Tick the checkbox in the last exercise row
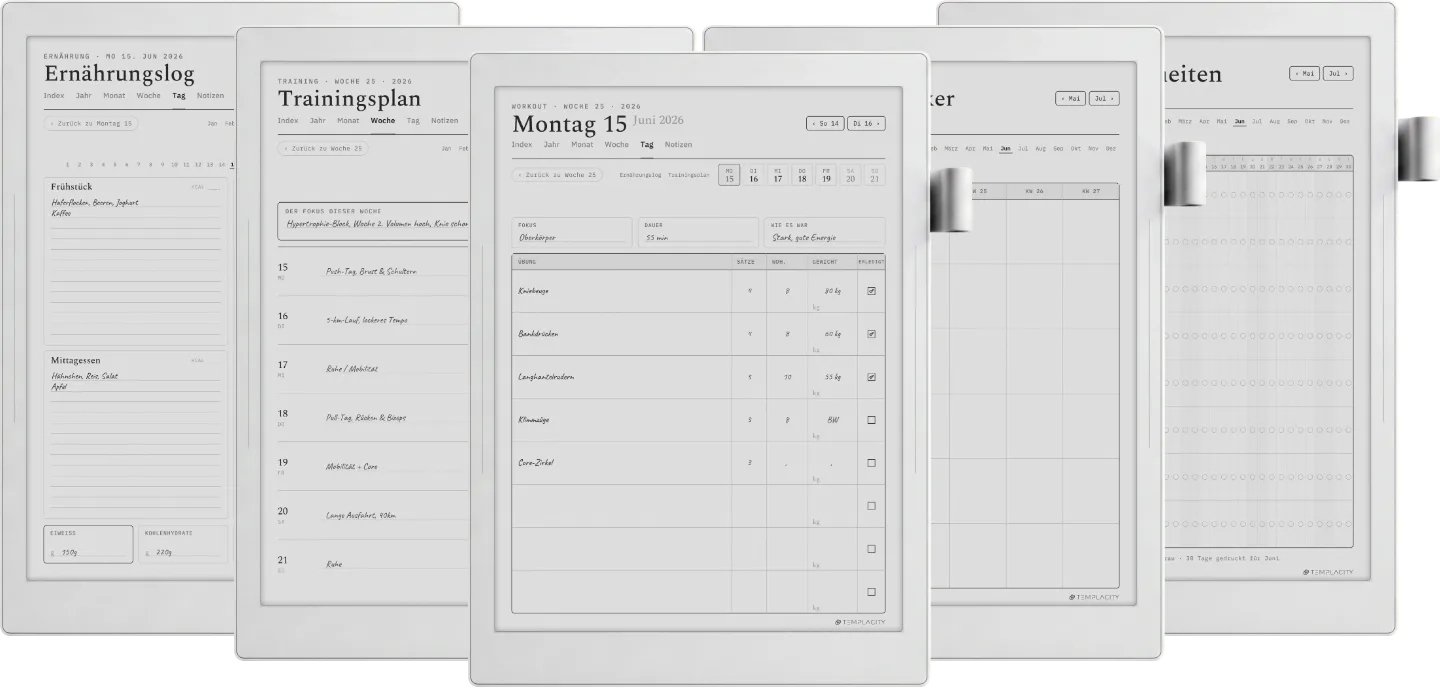This screenshot has height=687, width=1440. click(871, 592)
